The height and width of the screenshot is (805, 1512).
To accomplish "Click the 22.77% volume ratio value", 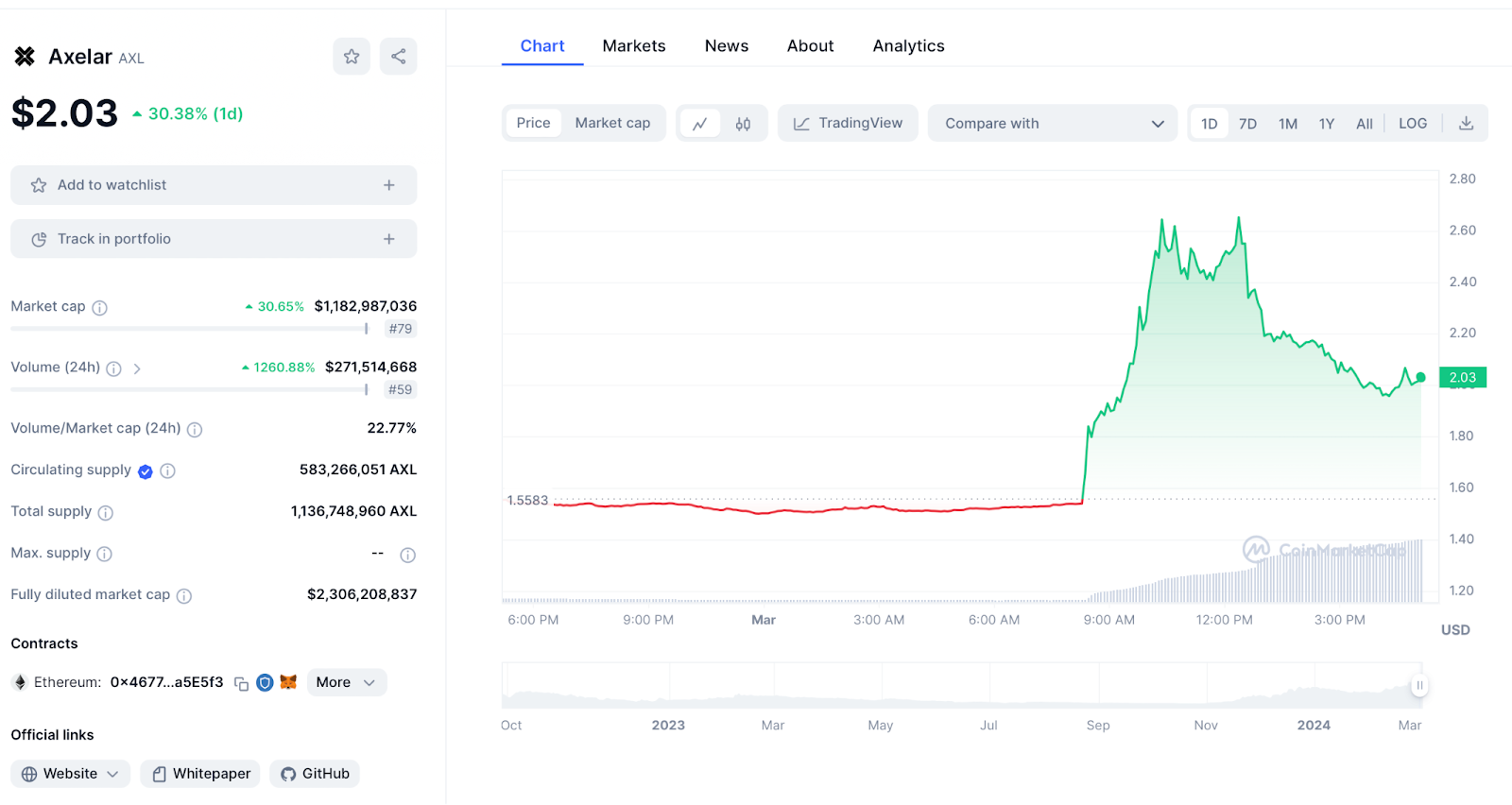I will click(x=391, y=428).
